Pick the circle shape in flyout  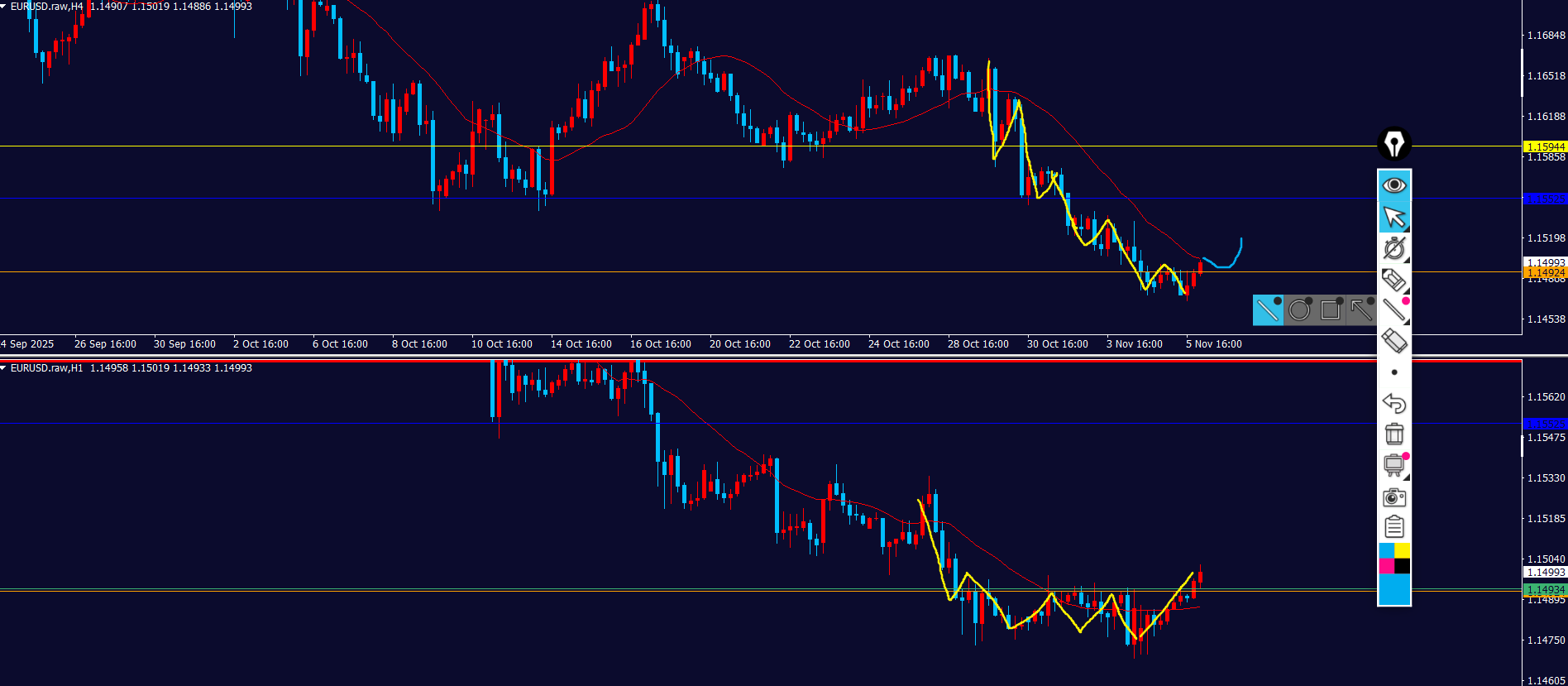(1299, 310)
